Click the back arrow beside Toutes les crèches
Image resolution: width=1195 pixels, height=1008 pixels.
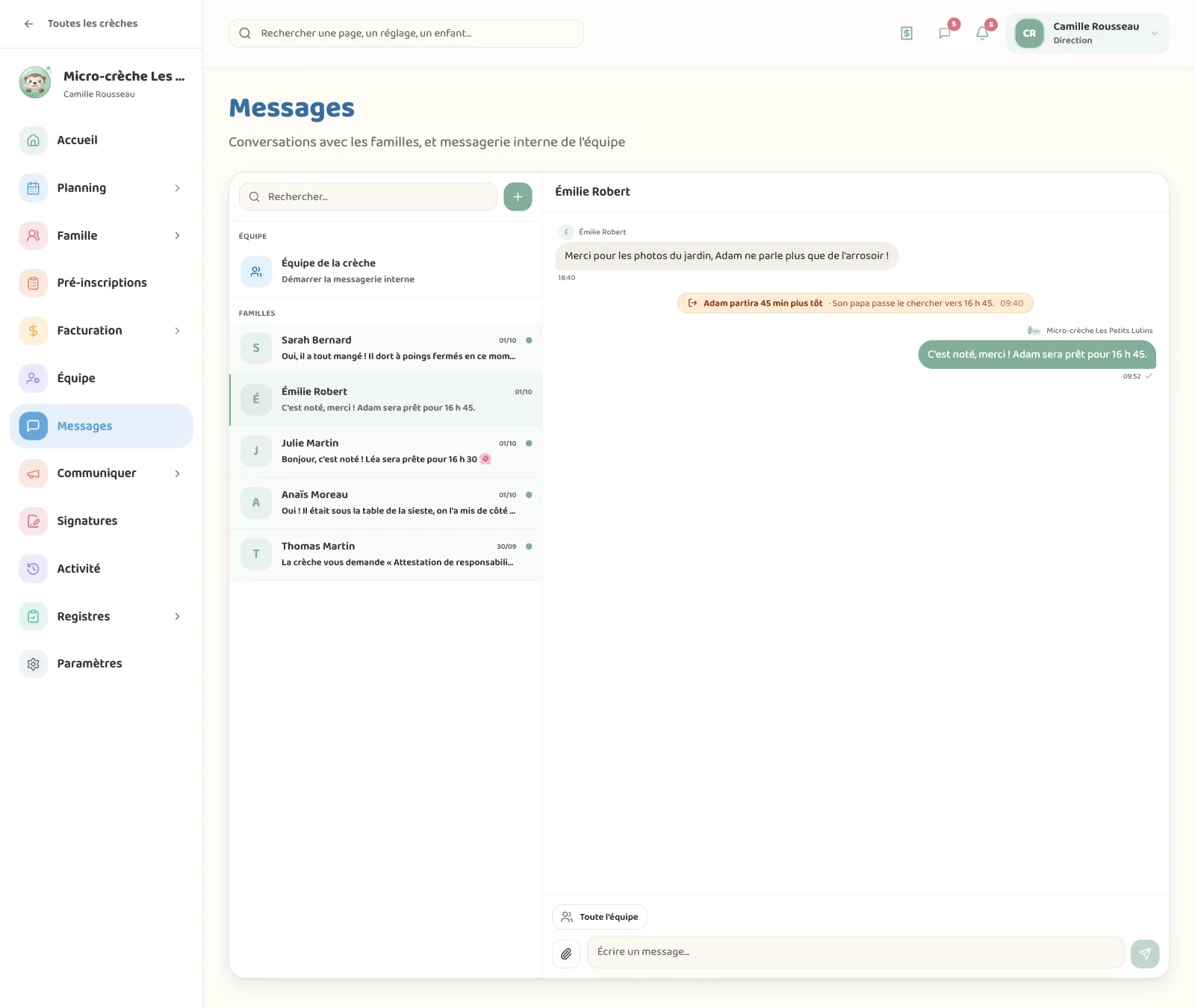[x=28, y=24]
